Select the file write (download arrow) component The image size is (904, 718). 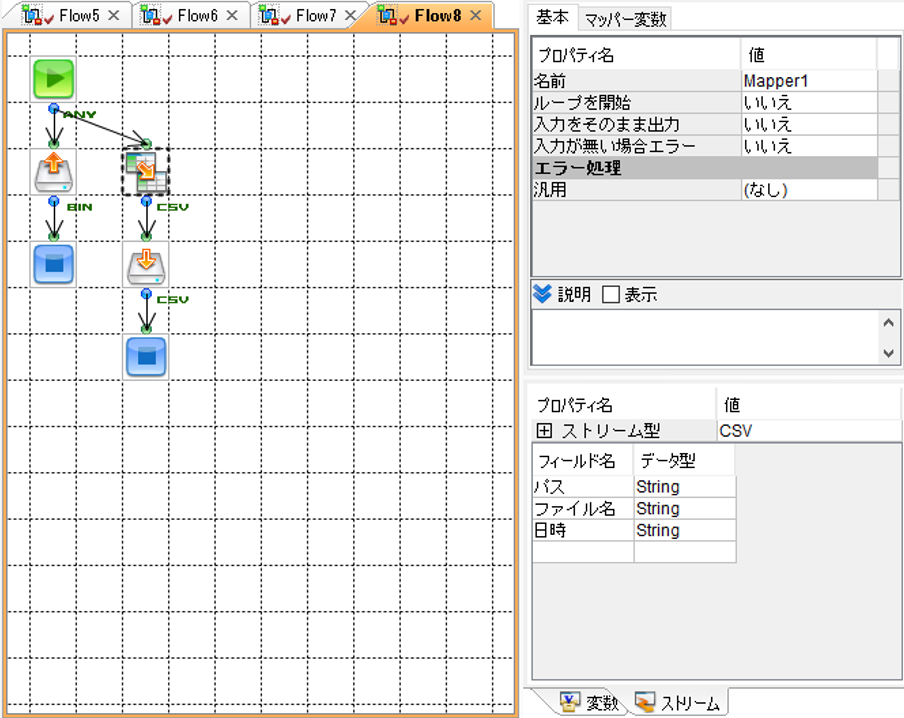click(146, 265)
